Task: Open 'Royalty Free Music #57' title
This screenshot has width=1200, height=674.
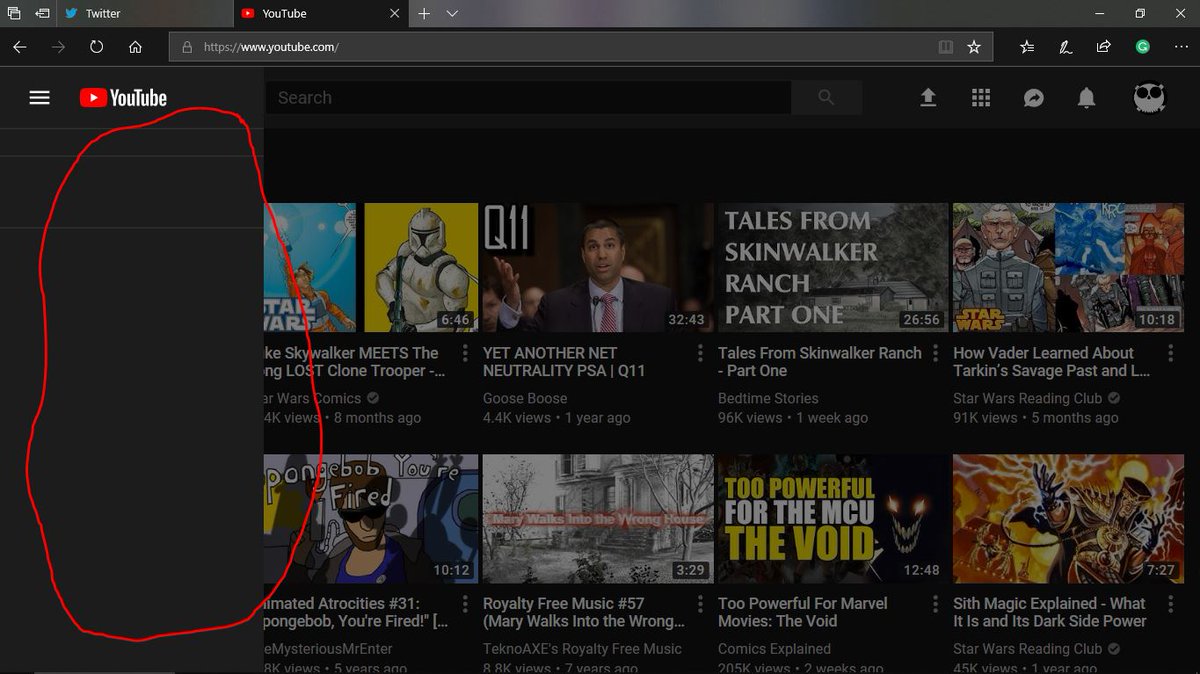Action: [584, 612]
